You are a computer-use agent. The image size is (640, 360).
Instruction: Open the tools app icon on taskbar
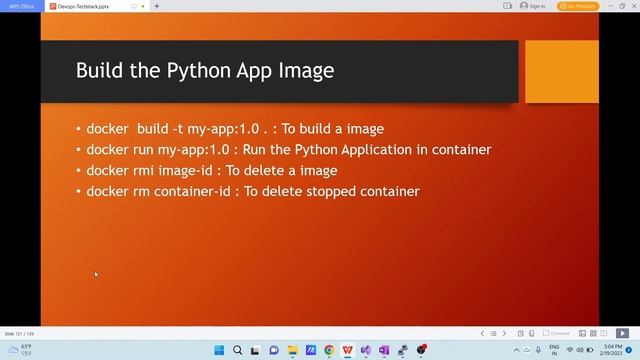[402, 350]
